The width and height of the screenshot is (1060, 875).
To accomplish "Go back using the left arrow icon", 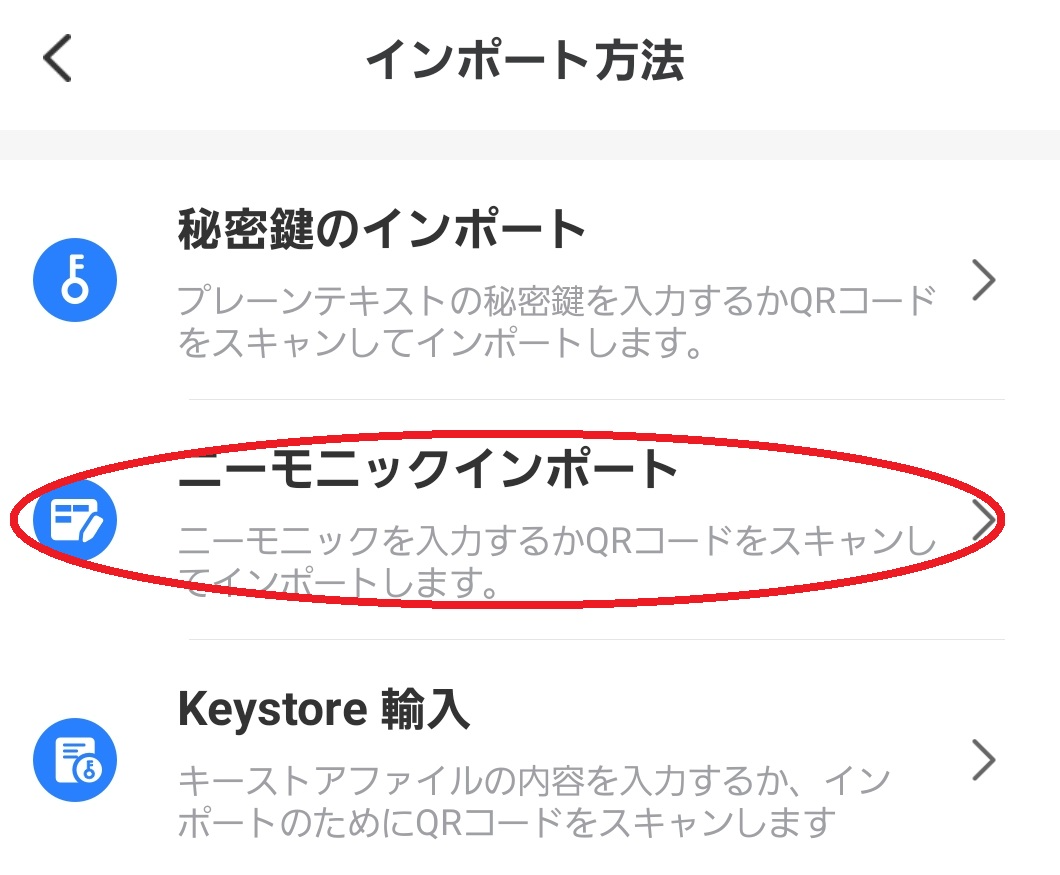I will click(57, 58).
